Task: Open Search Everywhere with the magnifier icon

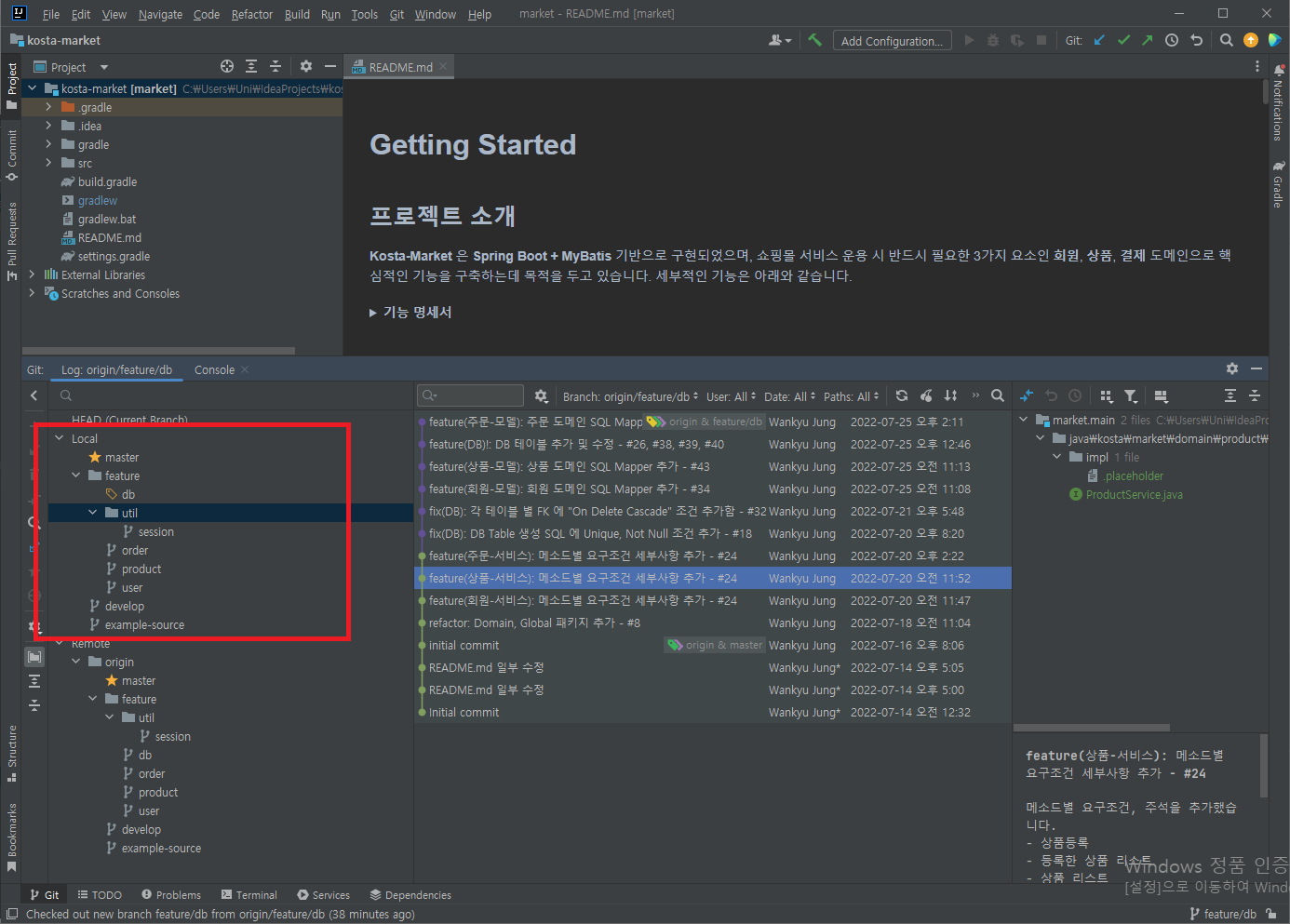Action: [1227, 40]
